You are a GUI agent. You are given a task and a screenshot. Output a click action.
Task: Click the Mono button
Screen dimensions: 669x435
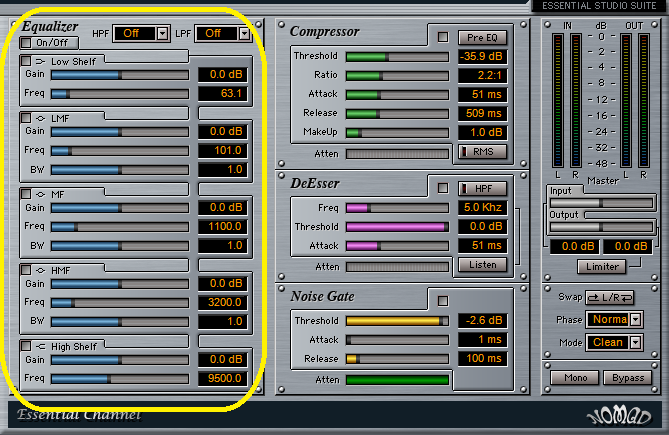575,378
